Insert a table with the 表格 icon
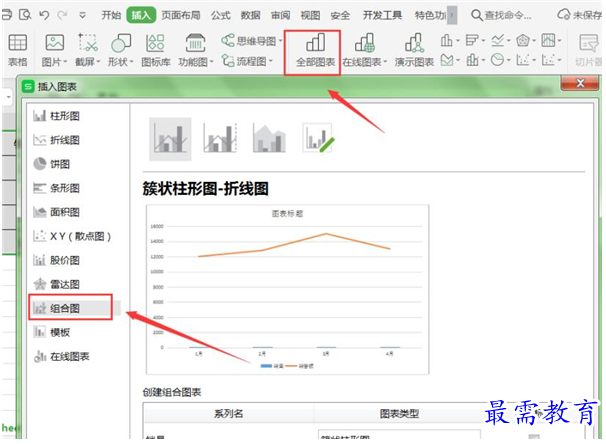This screenshot has width=606, height=444. pyautogui.click(x=17, y=50)
